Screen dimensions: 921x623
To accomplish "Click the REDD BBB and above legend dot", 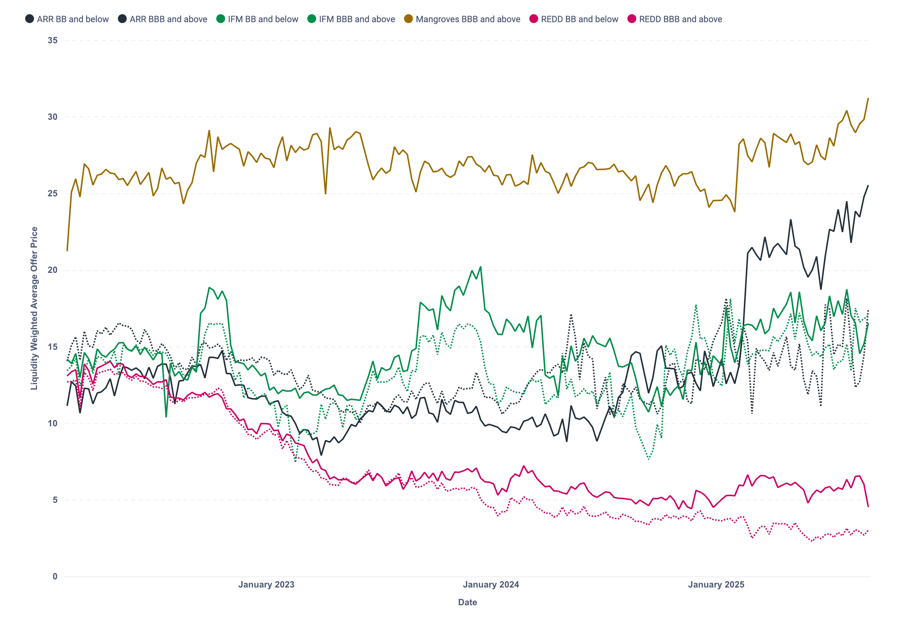I will tap(632, 19).
